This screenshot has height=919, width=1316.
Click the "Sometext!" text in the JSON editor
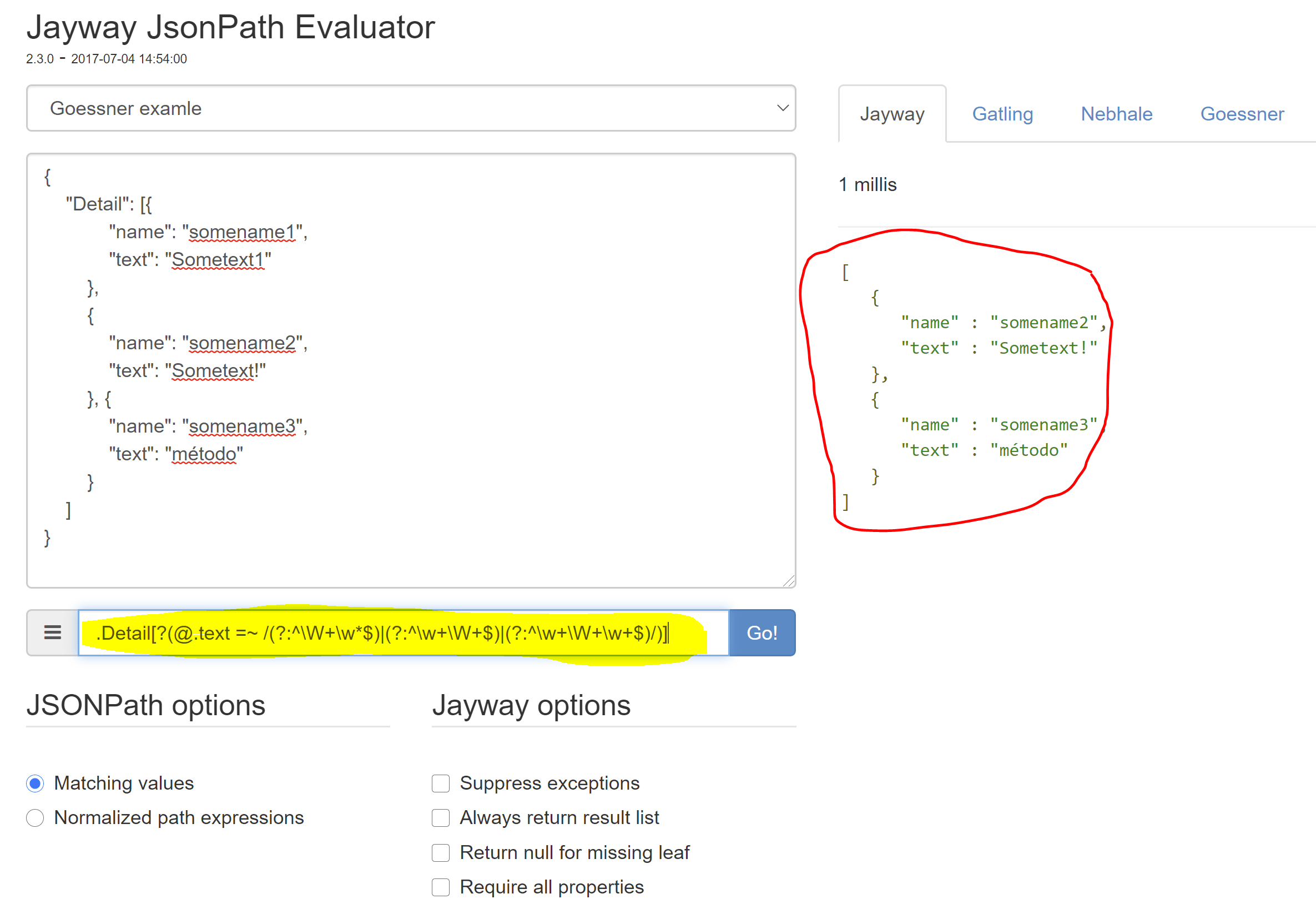(215, 370)
